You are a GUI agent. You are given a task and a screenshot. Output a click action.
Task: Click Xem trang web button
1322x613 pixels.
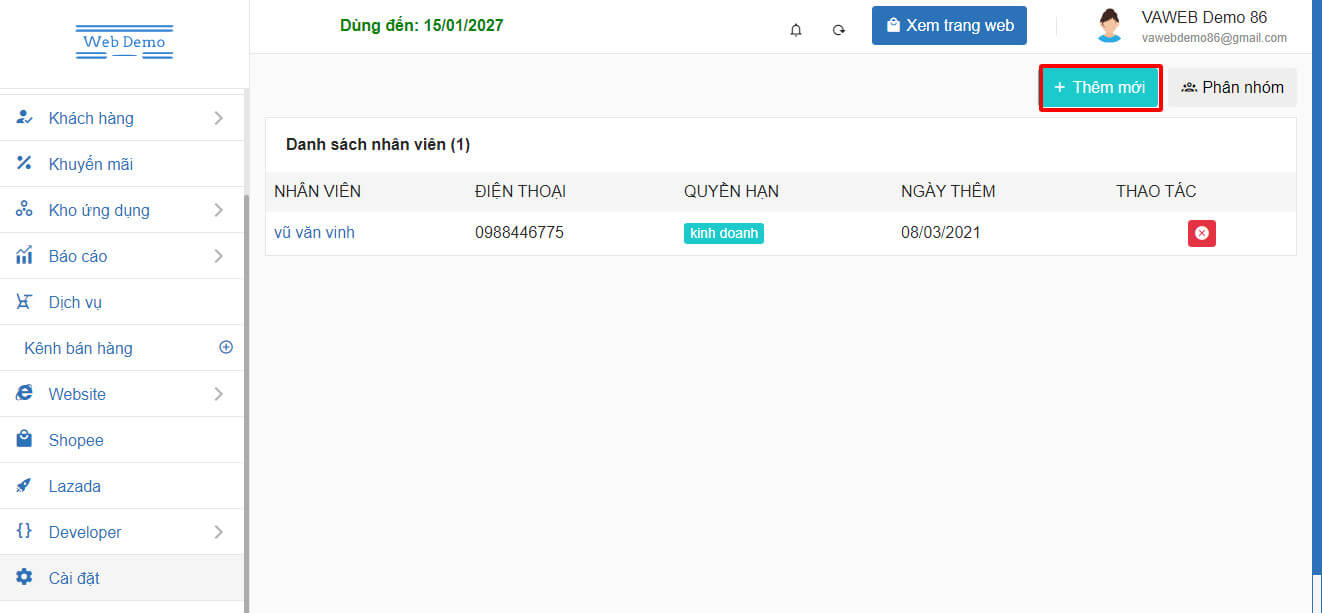949,26
